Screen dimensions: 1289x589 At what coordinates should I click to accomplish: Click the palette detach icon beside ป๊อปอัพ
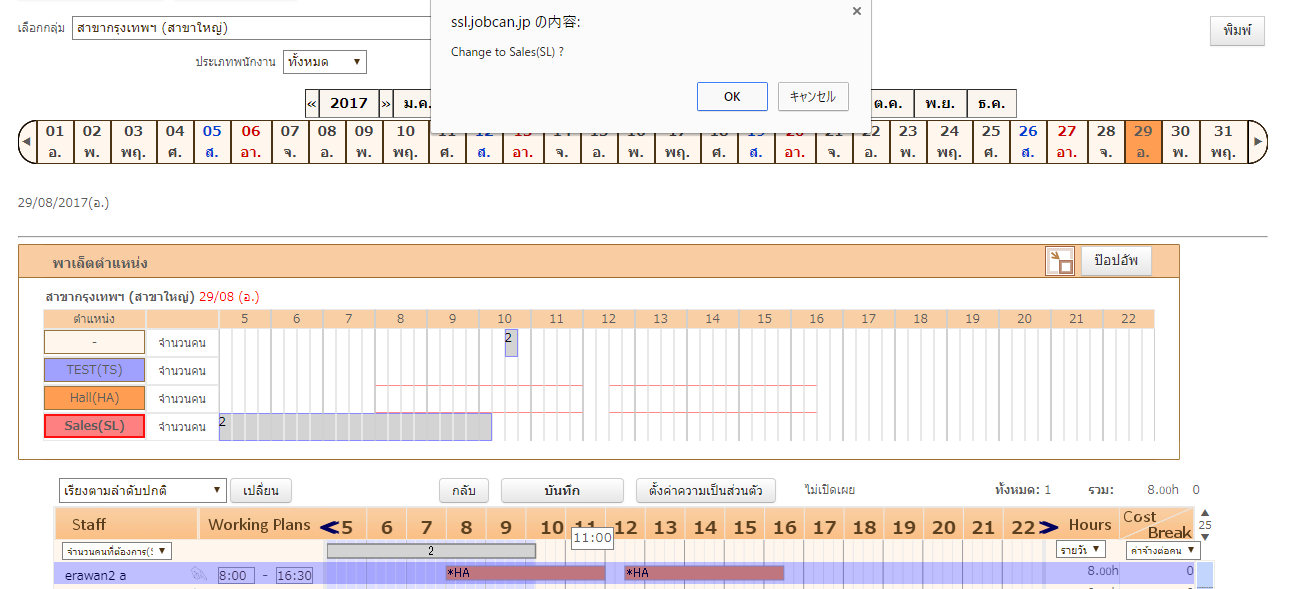1059,262
